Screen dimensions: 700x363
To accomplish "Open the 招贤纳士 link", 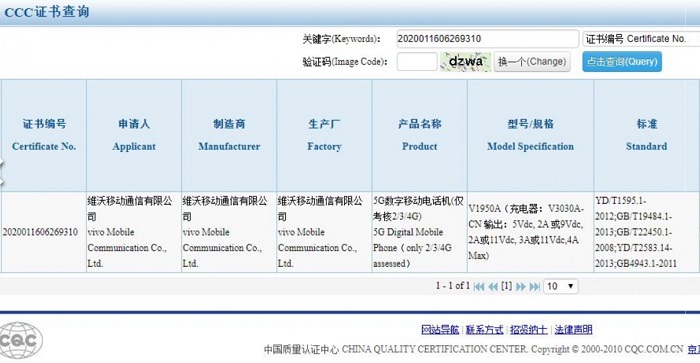I will coord(529,330).
